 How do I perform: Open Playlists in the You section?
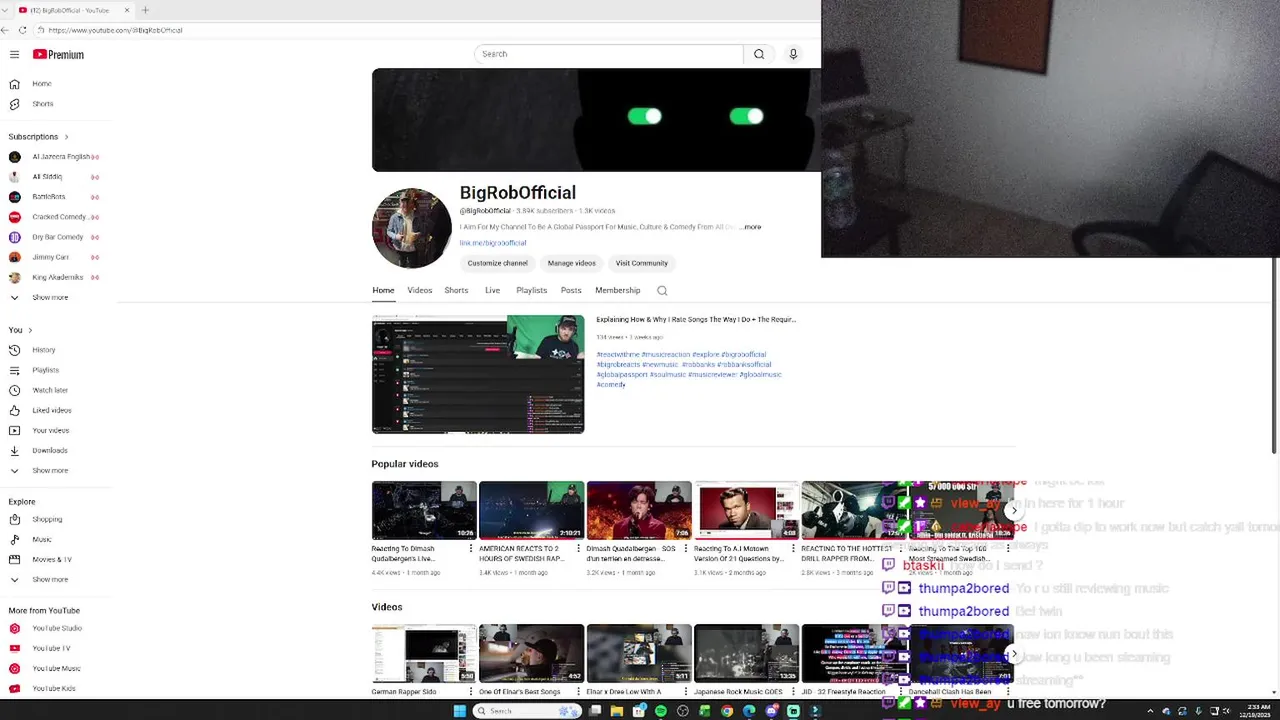coord(45,370)
